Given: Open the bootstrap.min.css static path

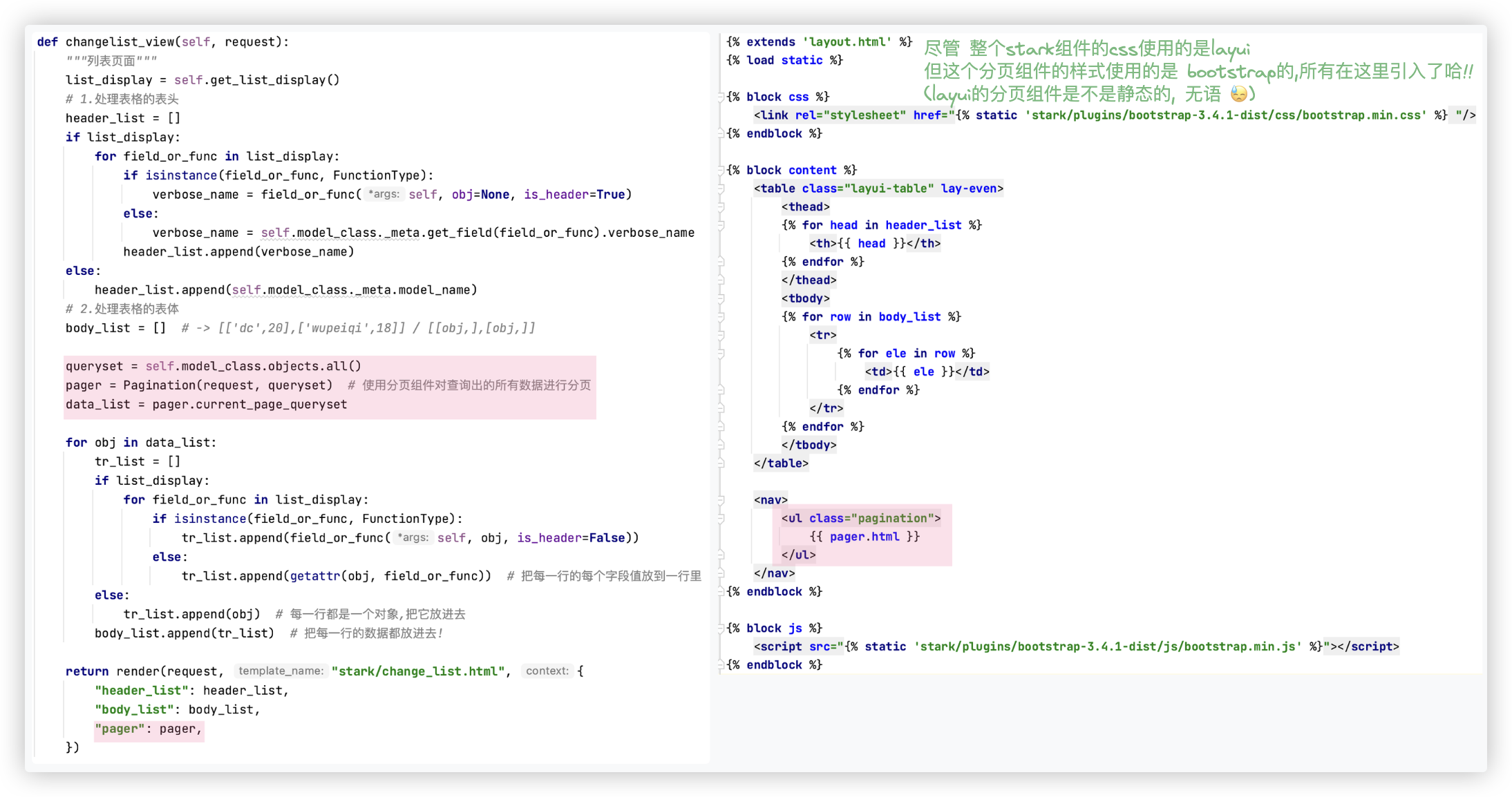Looking at the screenshot, I should pos(1225,115).
